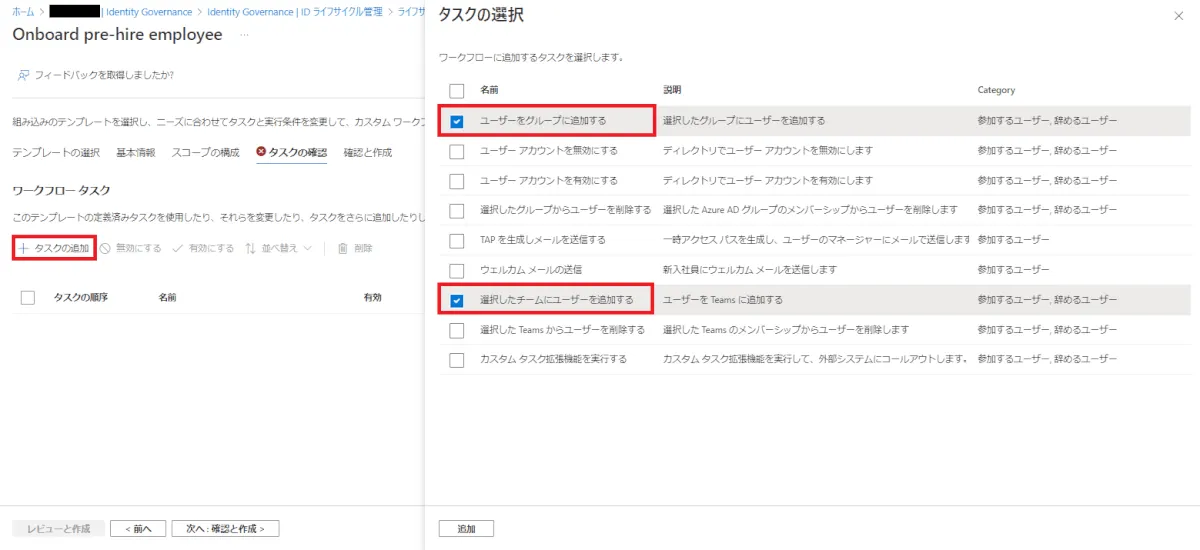
Task: Click the 次へ: 確認と作成 button
Action: (x=225, y=528)
